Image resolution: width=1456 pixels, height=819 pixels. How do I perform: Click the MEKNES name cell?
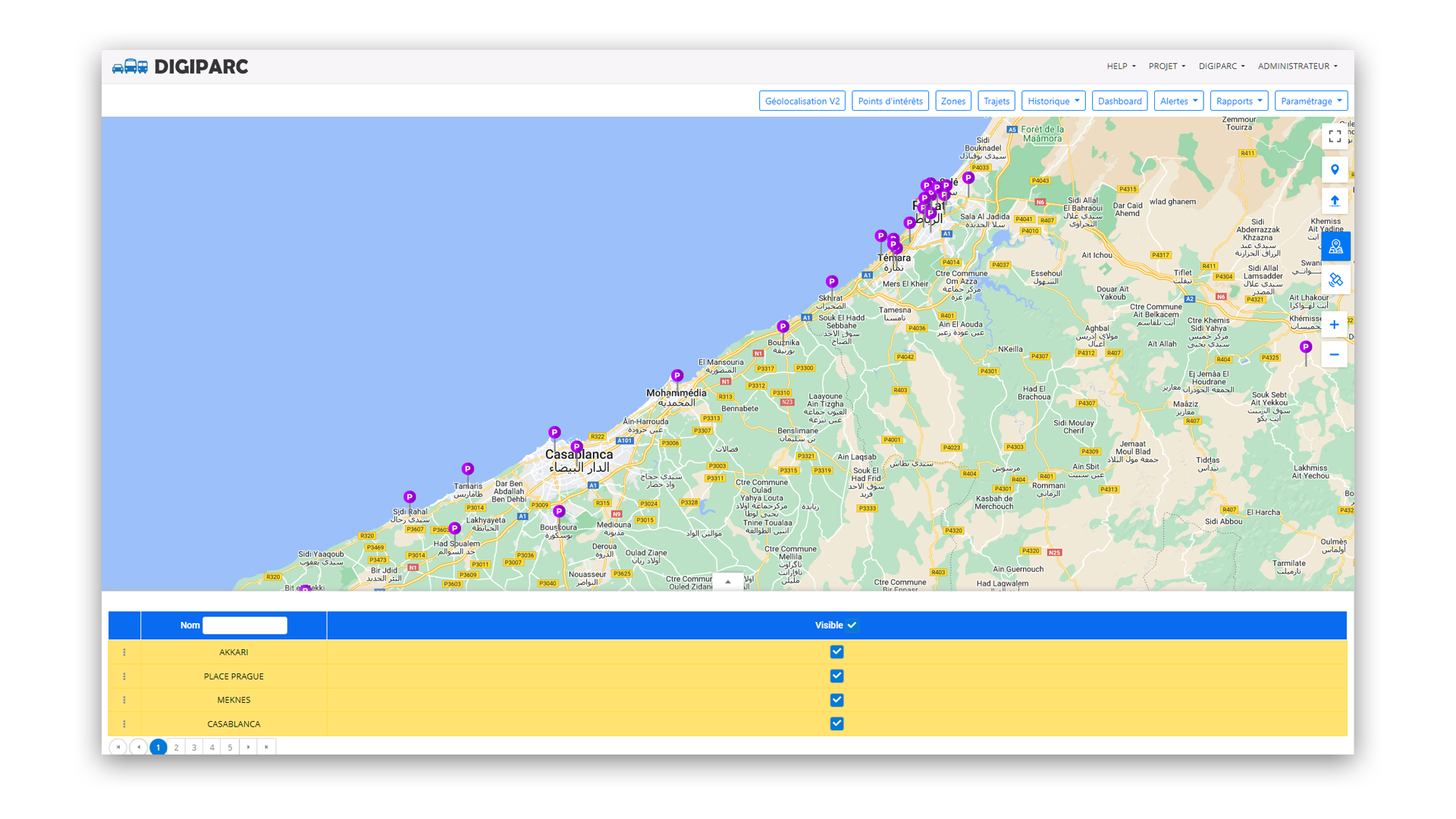pyautogui.click(x=234, y=700)
